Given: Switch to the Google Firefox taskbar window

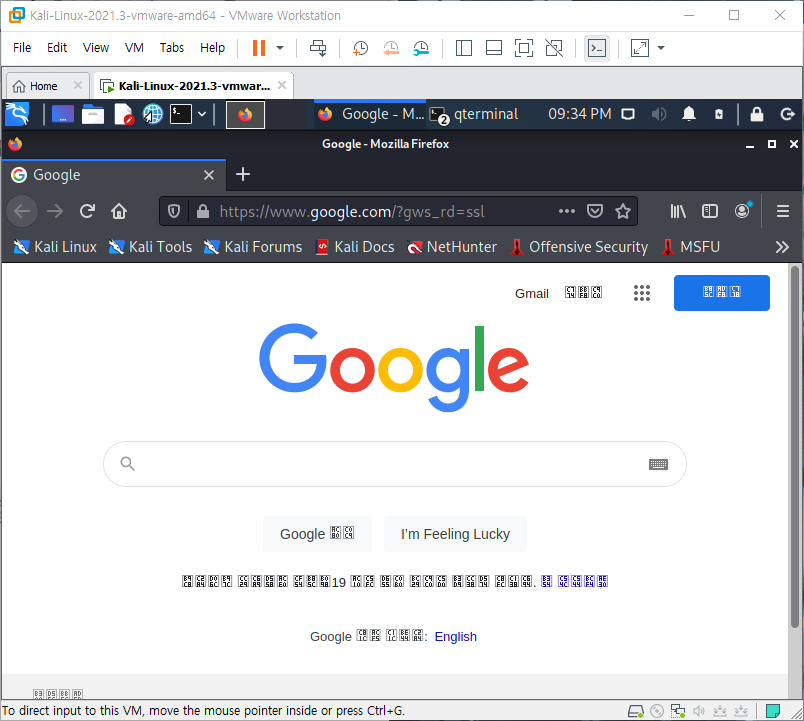Looking at the screenshot, I should (370, 114).
